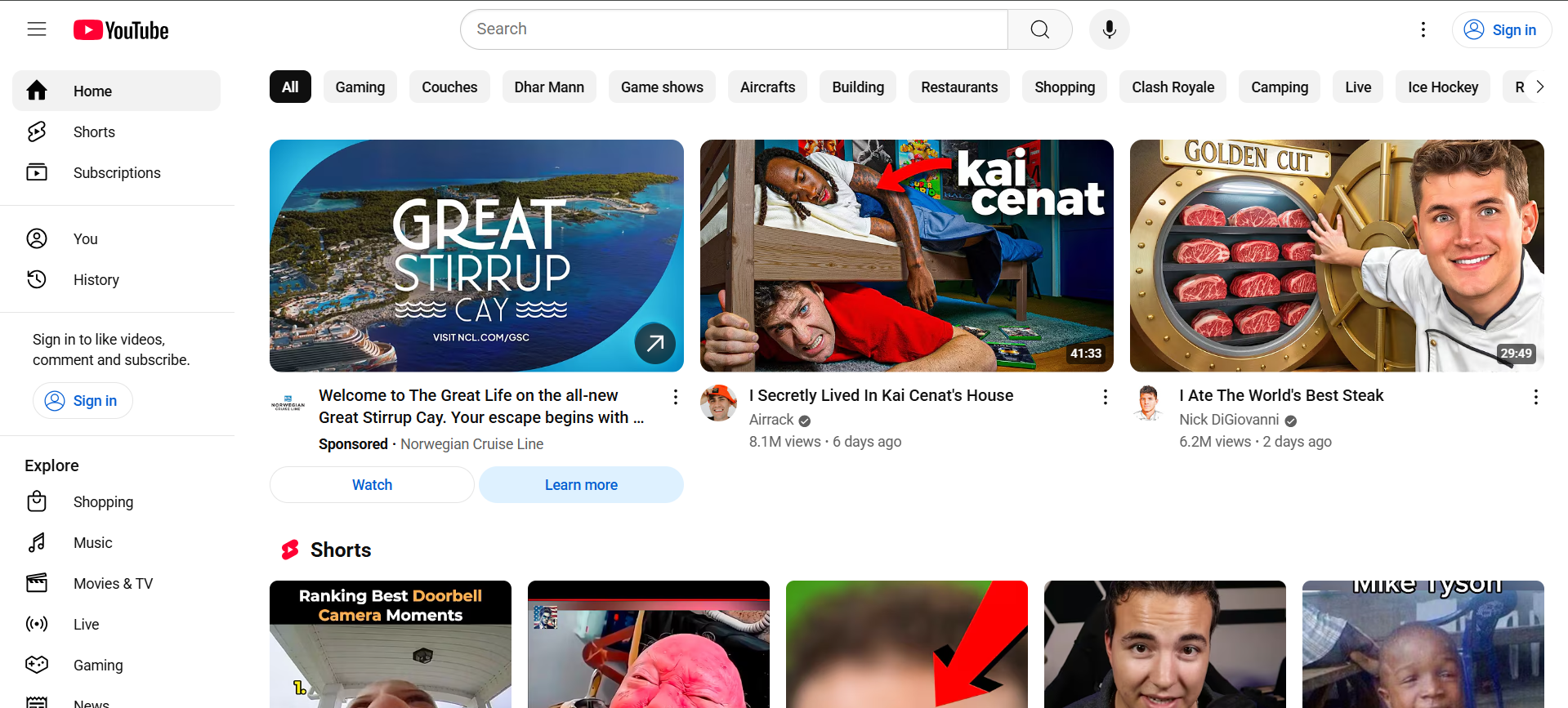
Task: Click the ad's external link arrow icon
Action: pyautogui.click(x=655, y=343)
